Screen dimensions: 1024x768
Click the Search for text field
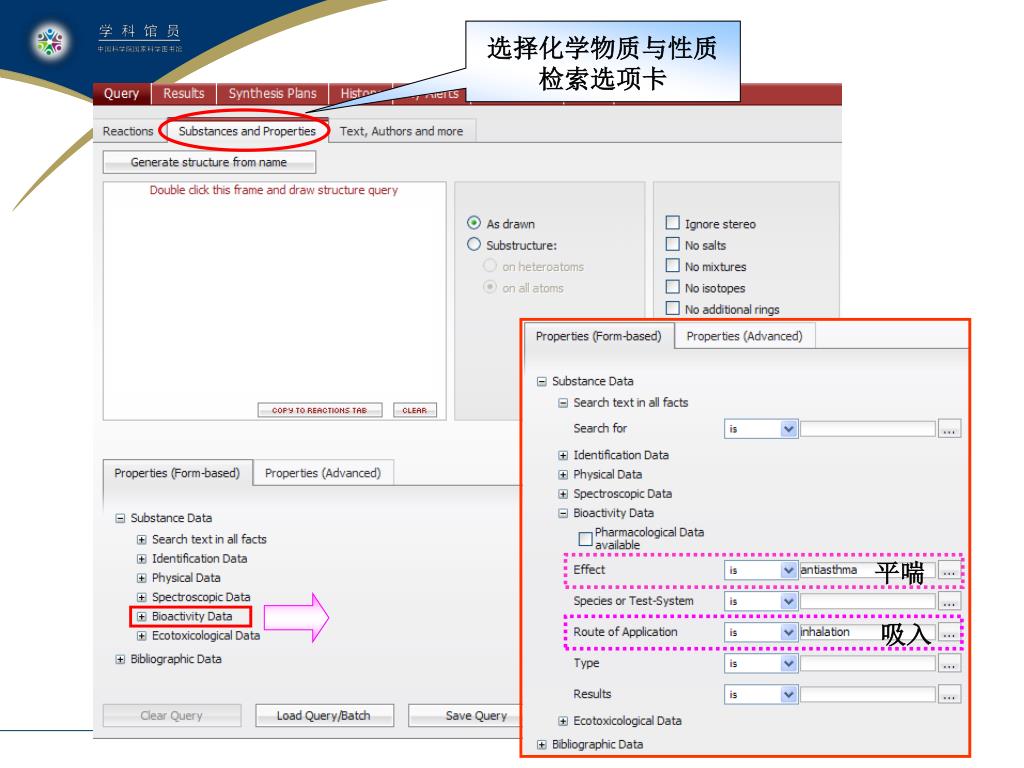pos(867,428)
